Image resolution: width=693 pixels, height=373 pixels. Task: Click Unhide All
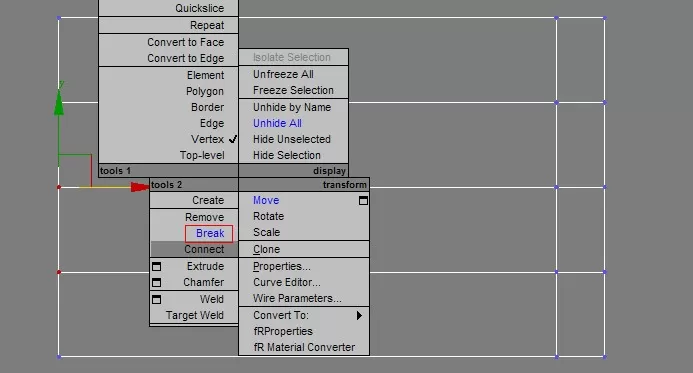click(x=277, y=123)
